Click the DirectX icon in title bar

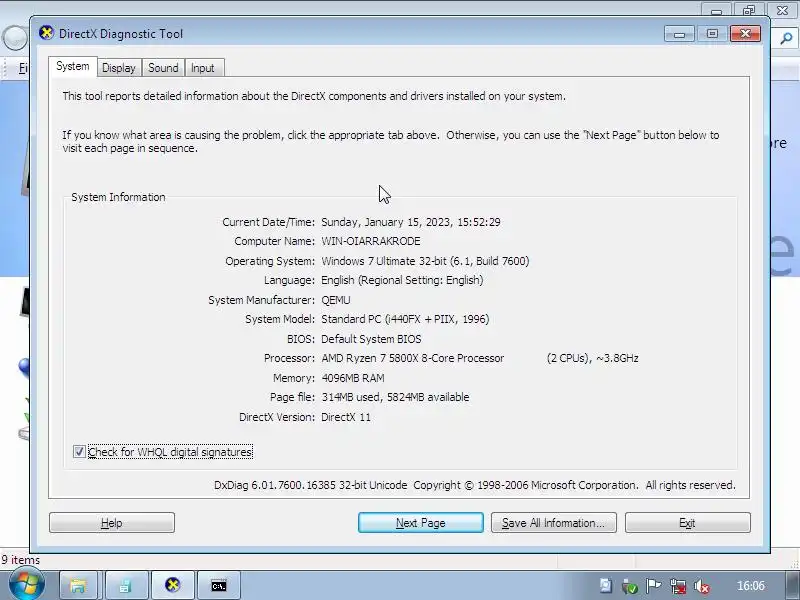[46, 33]
